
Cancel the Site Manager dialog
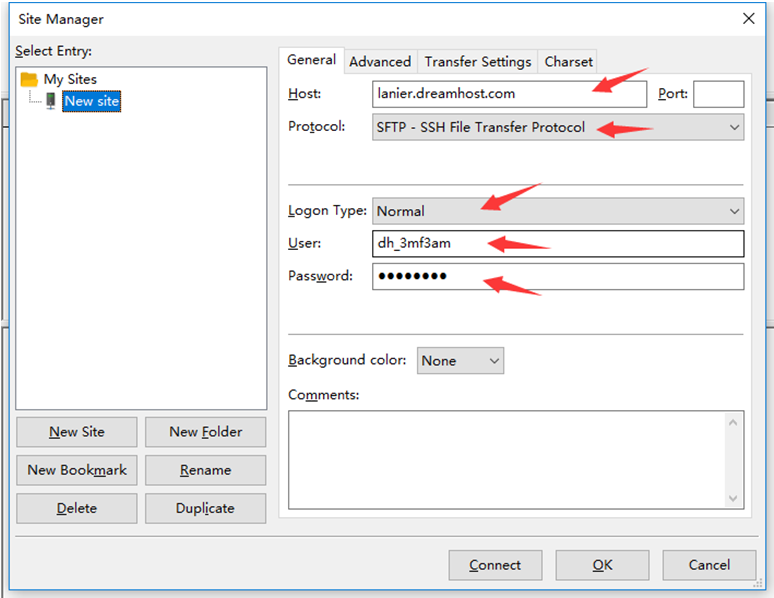click(709, 565)
